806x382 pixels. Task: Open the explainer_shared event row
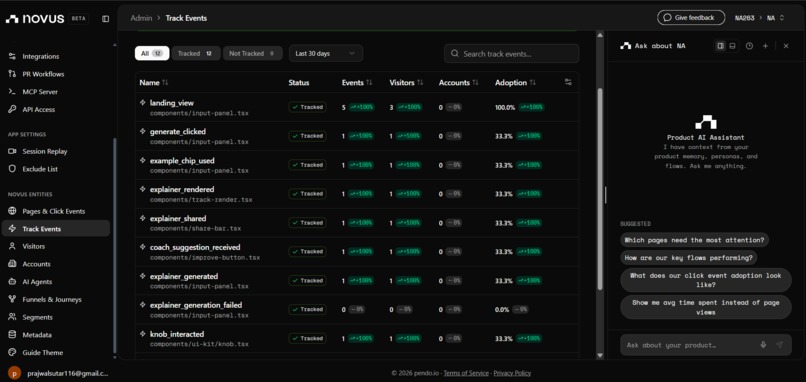[356, 223]
